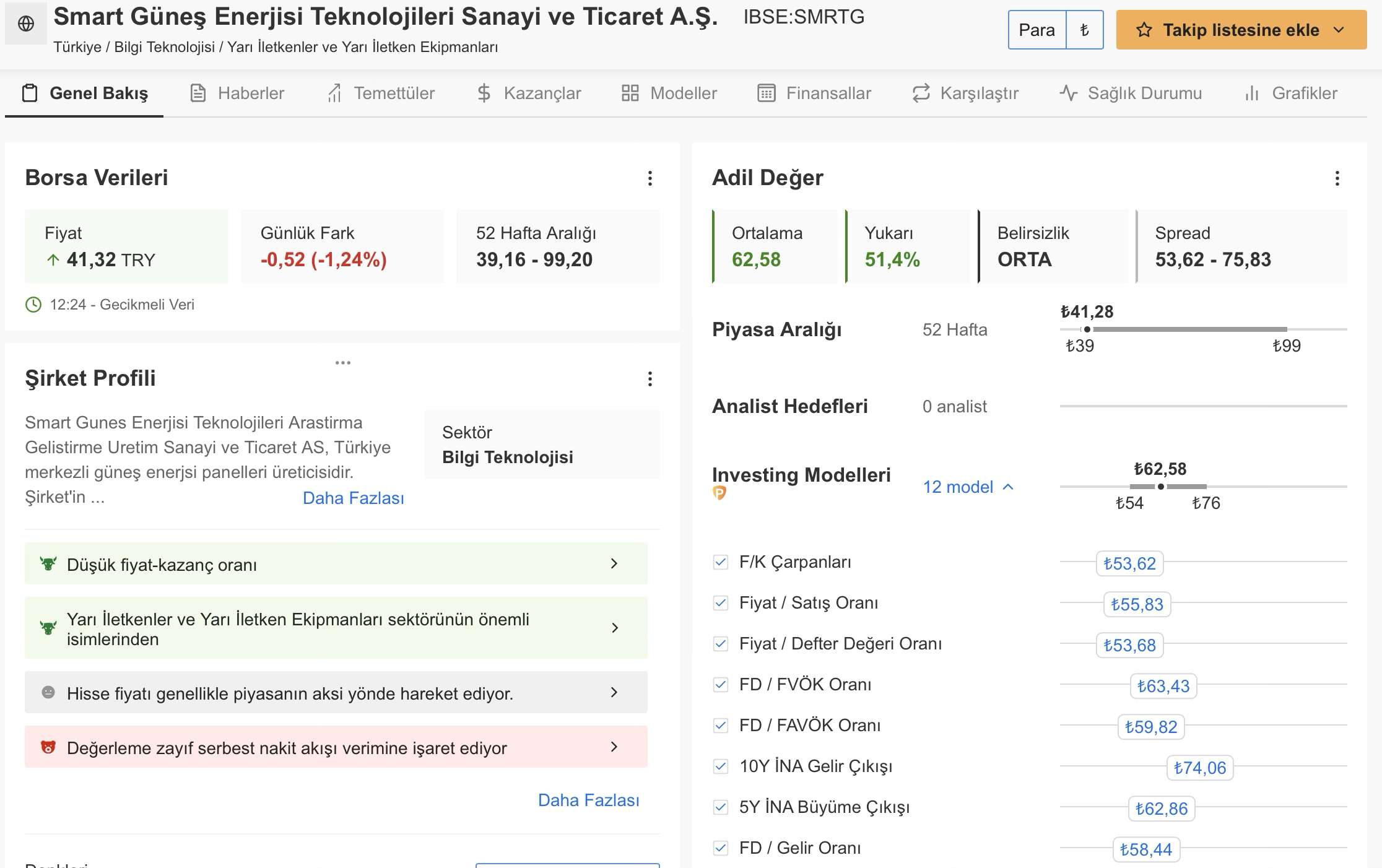Click the document icon on Haberler tab
This screenshot has height=868, width=1382.
click(198, 93)
